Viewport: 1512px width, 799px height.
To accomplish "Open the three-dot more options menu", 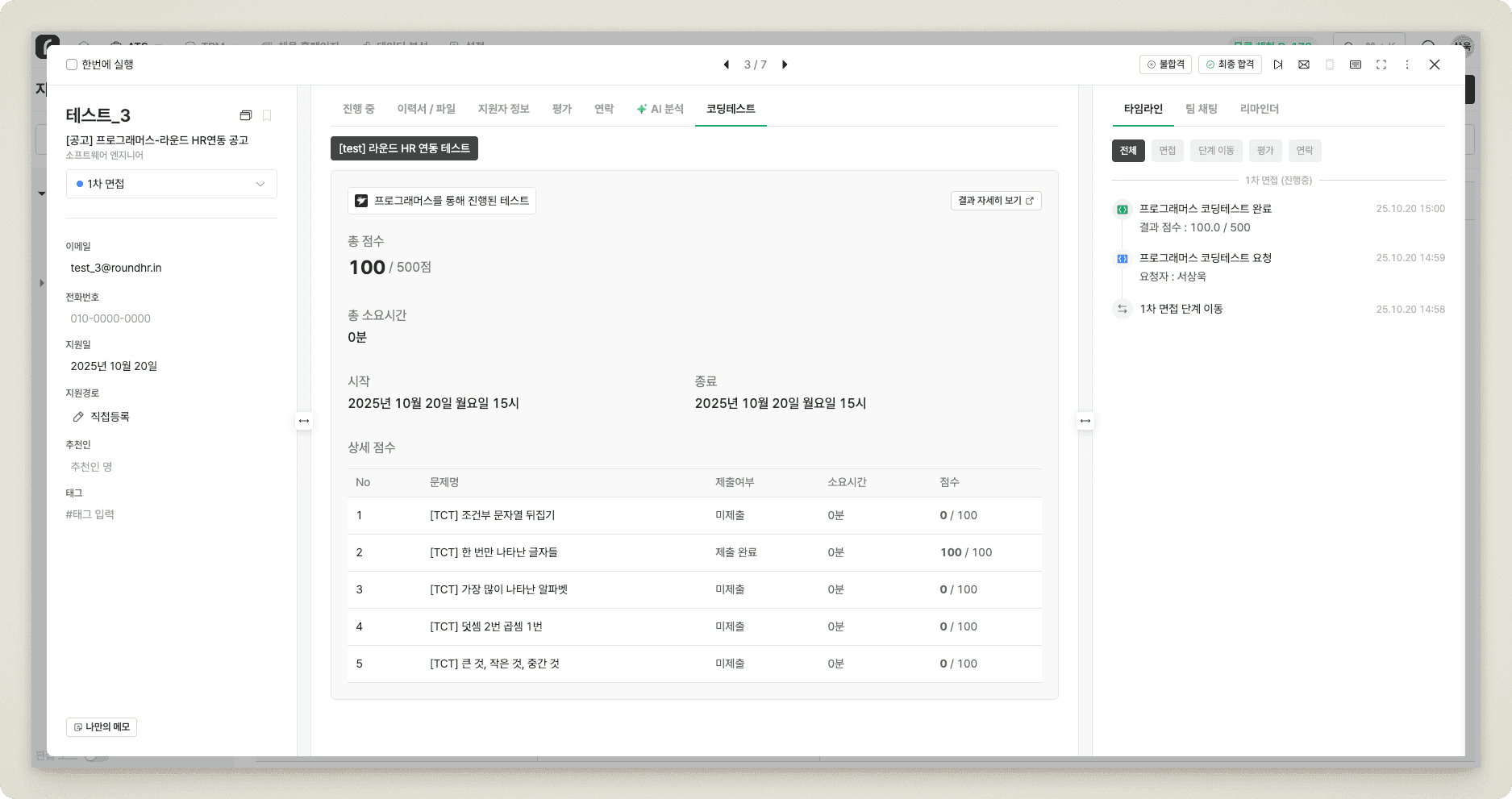I will click(x=1407, y=65).
